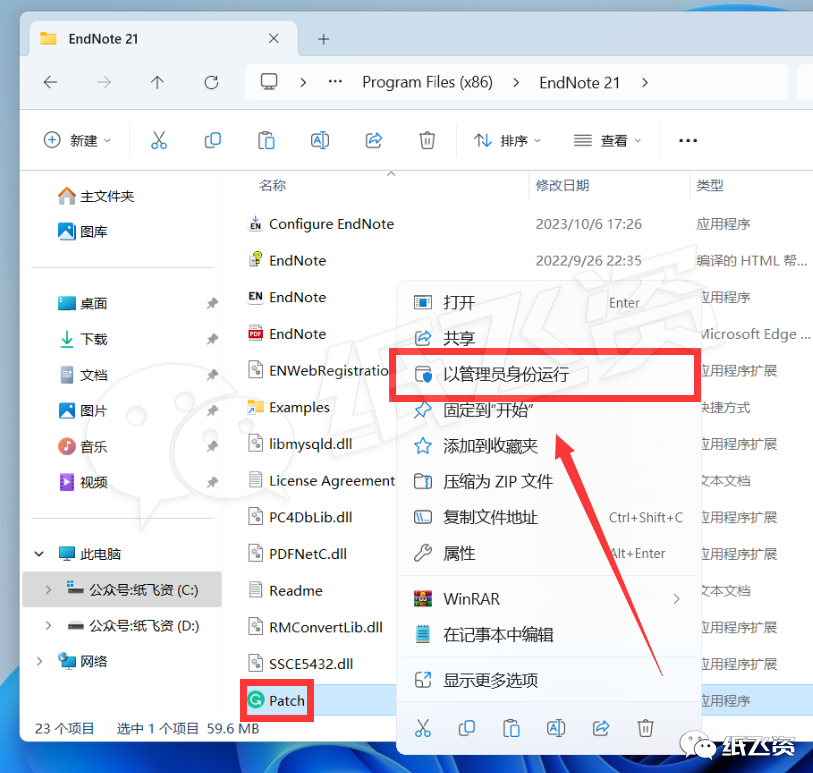
Task: Click the Copy icon in the context menu
Action: pos(467,728)
